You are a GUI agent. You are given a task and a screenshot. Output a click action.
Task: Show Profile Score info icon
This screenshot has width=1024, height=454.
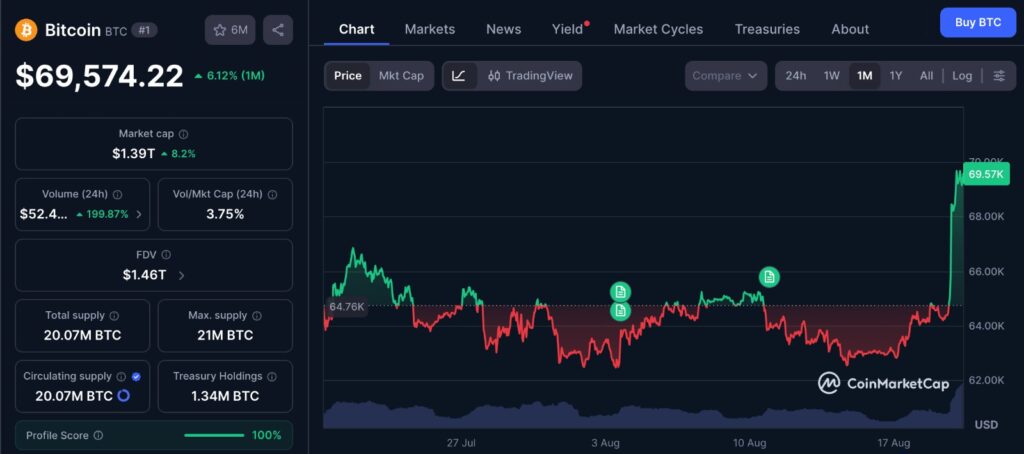(98, 435)
